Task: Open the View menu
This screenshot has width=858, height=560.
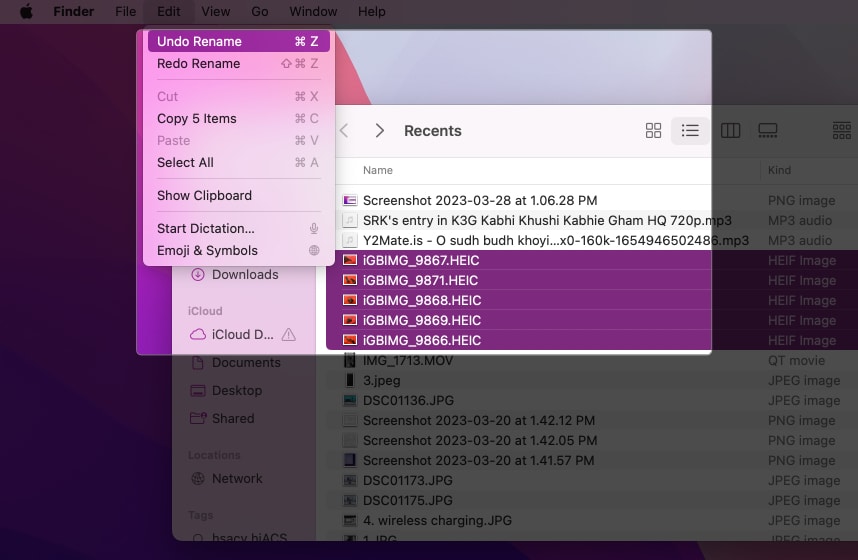Action: click(x=216, y=11)
